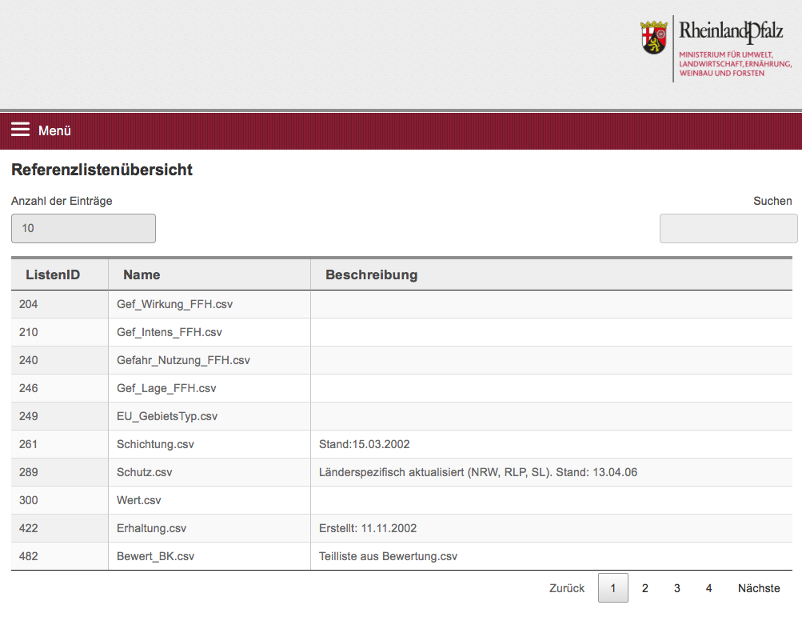Click the Menü label in navigation bar
The width and height of the screenshot is (802, 633).
point(55,130)
